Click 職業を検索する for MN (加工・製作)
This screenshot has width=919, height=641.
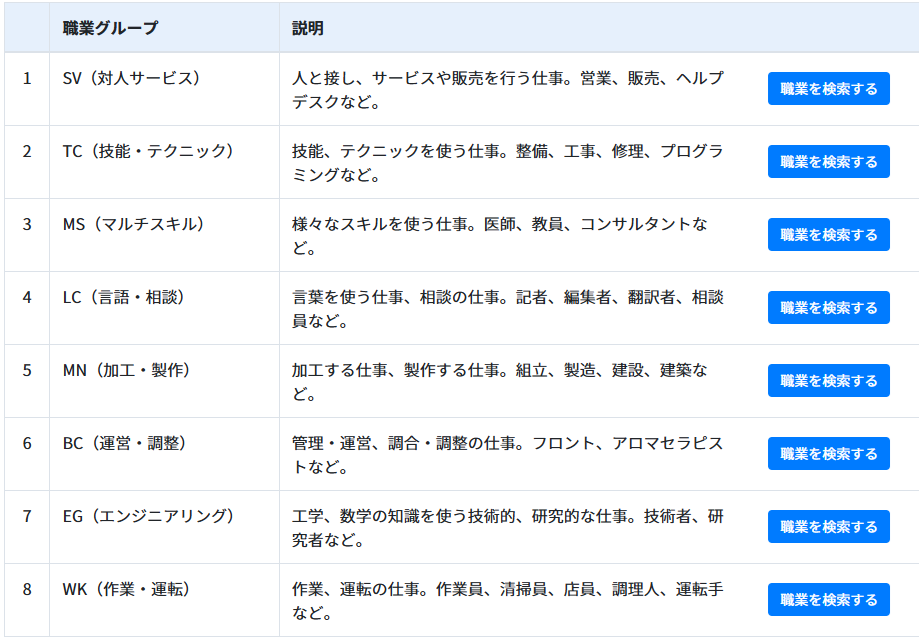[x=828, y=381]
